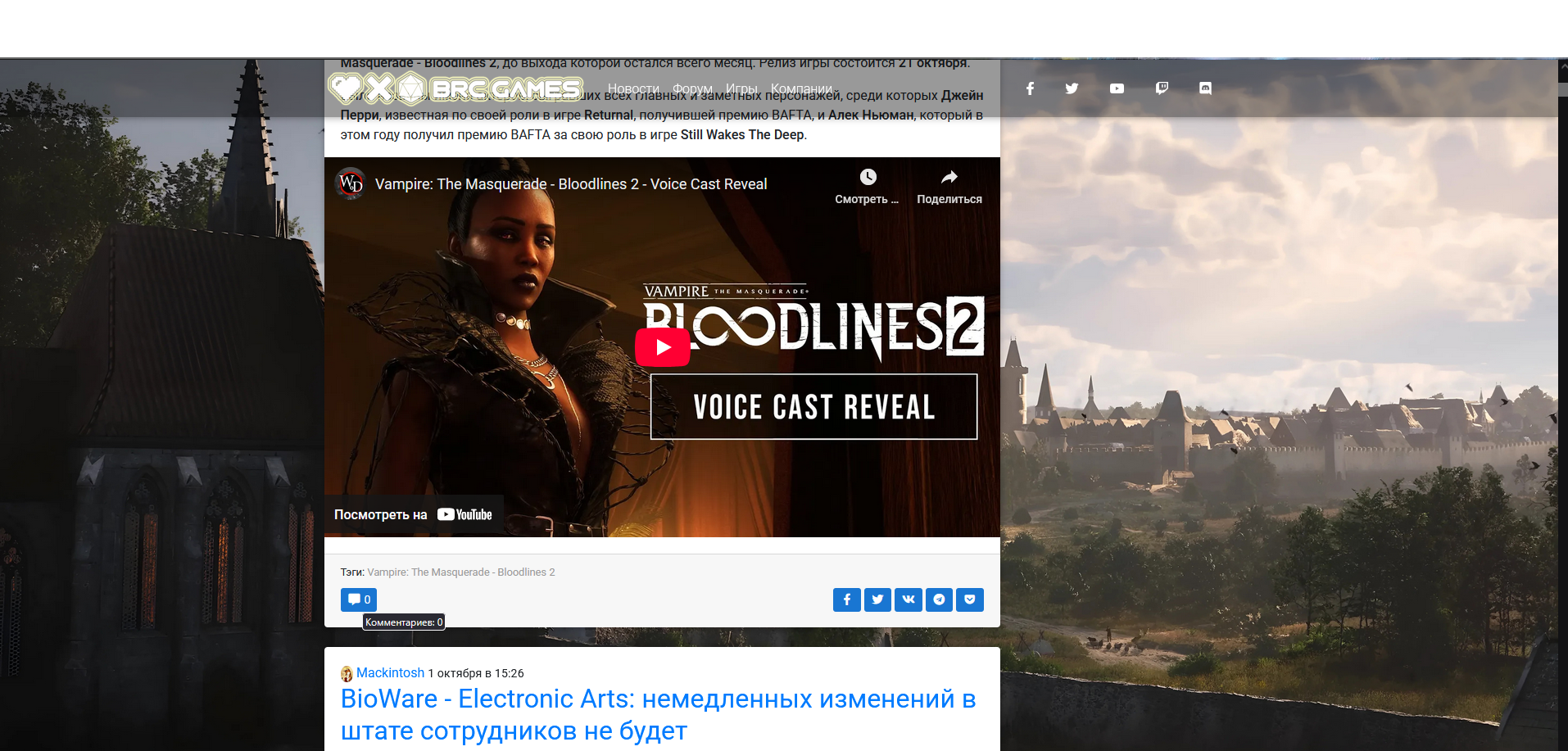
Task: Open the Discord icon in header
Action: pos(1205,88)
